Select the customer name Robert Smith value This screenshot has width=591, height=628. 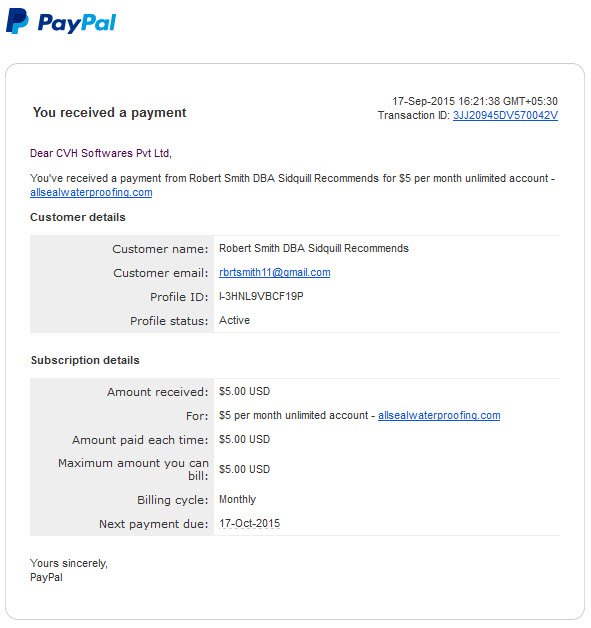pos(314,248)
